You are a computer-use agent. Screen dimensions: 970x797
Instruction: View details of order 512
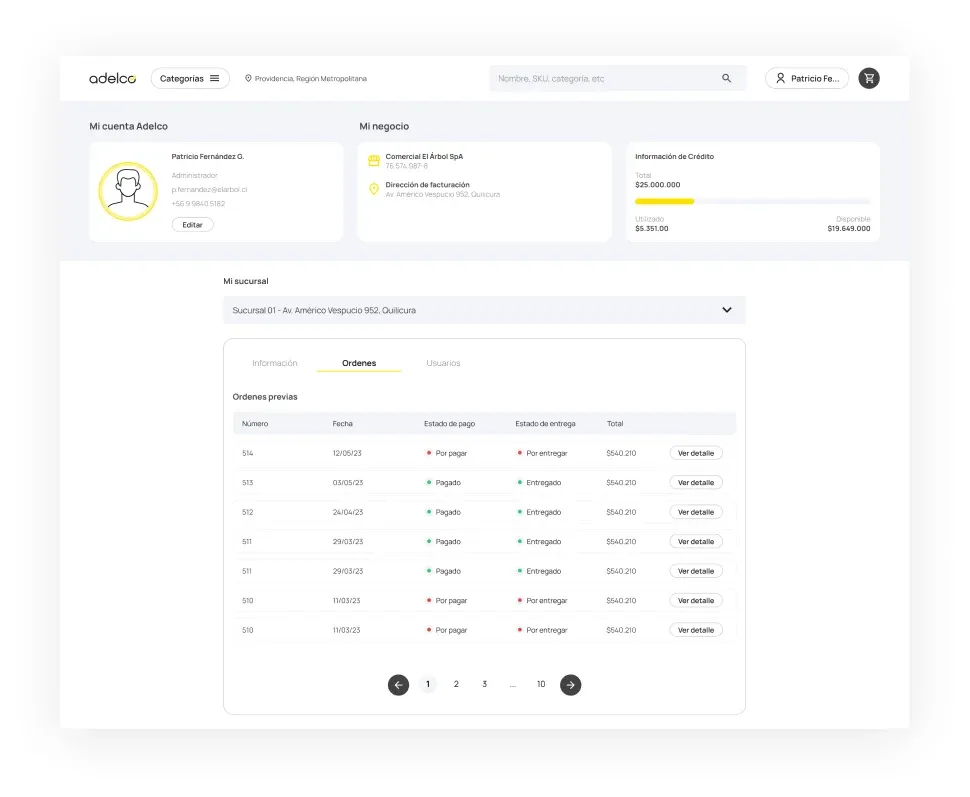coord(696,512)
